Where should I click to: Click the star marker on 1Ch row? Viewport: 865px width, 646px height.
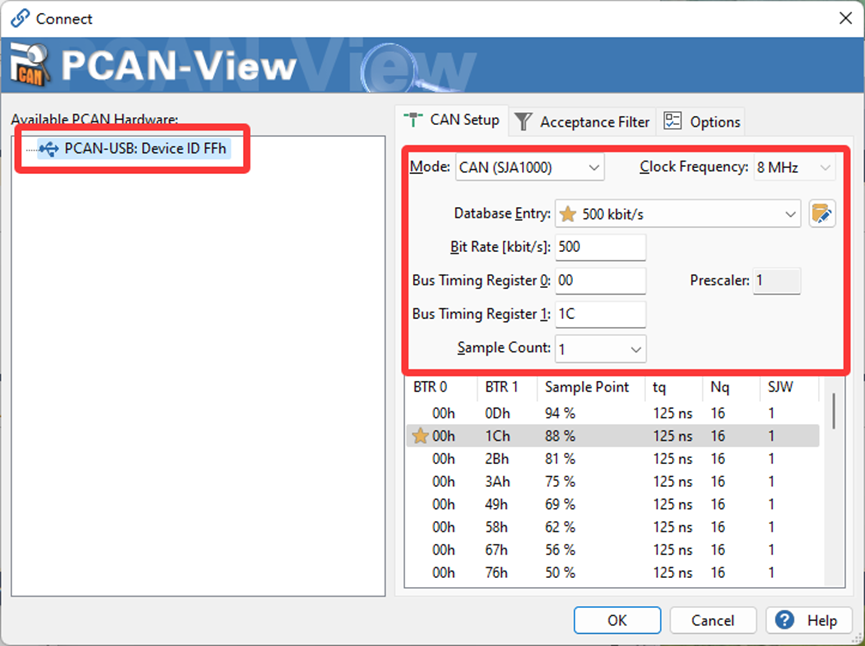click(x=420, y=436)
